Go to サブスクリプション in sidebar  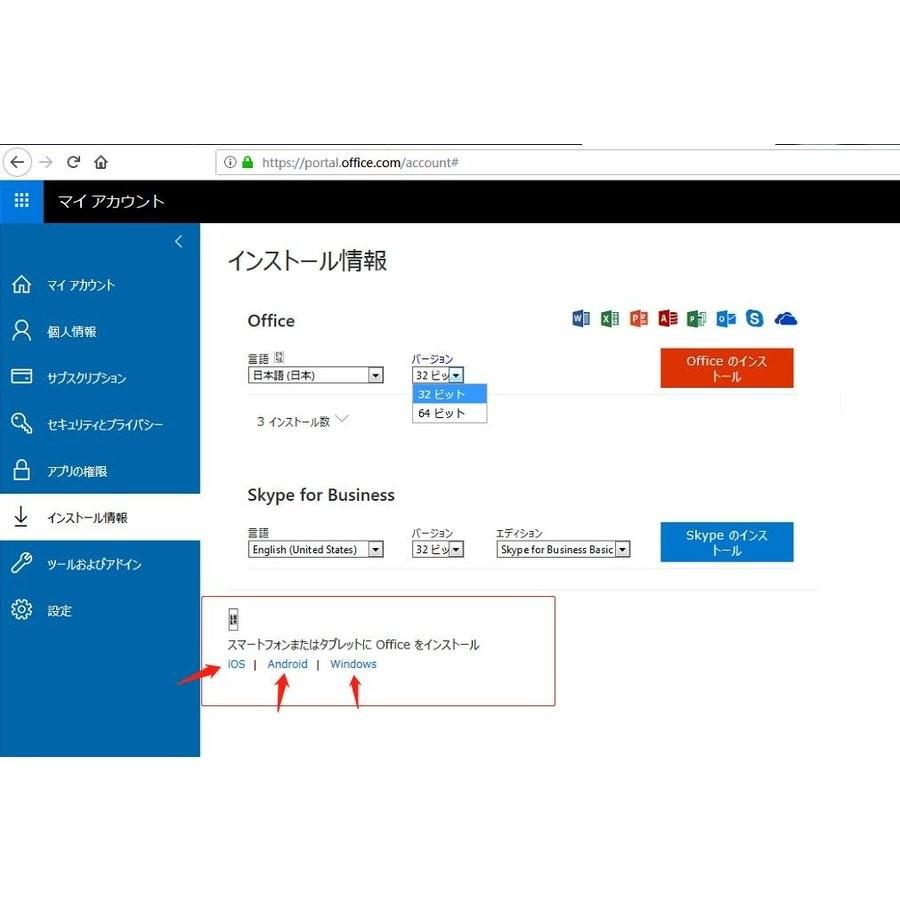click(86, 378)
